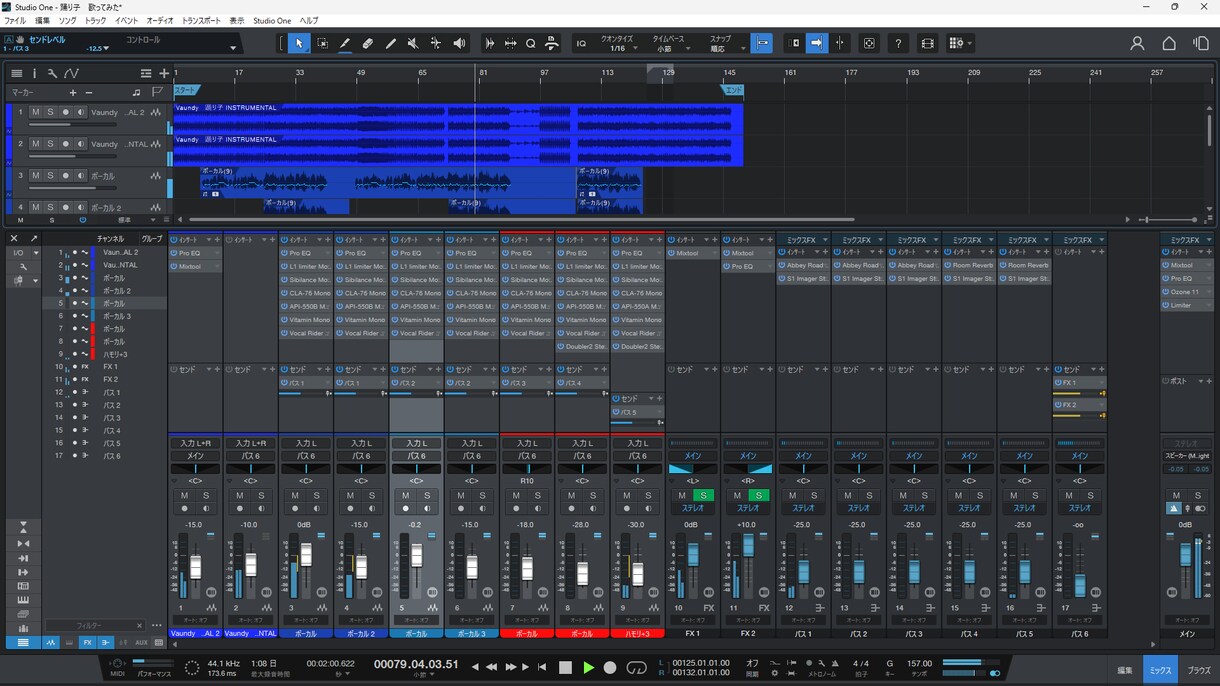Start playback with the green Play button

click(x=588, y=667)
